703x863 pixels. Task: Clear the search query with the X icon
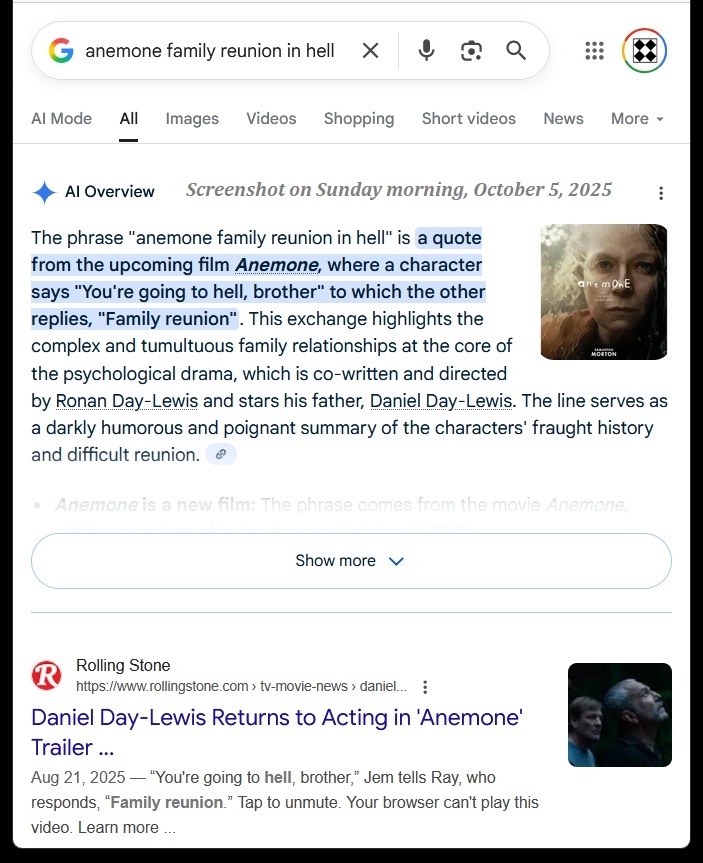[x=370, y=51]
